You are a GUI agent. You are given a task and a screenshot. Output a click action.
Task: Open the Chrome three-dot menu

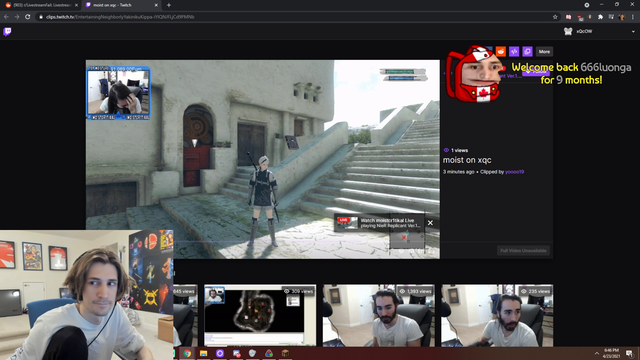pos(633,17)
